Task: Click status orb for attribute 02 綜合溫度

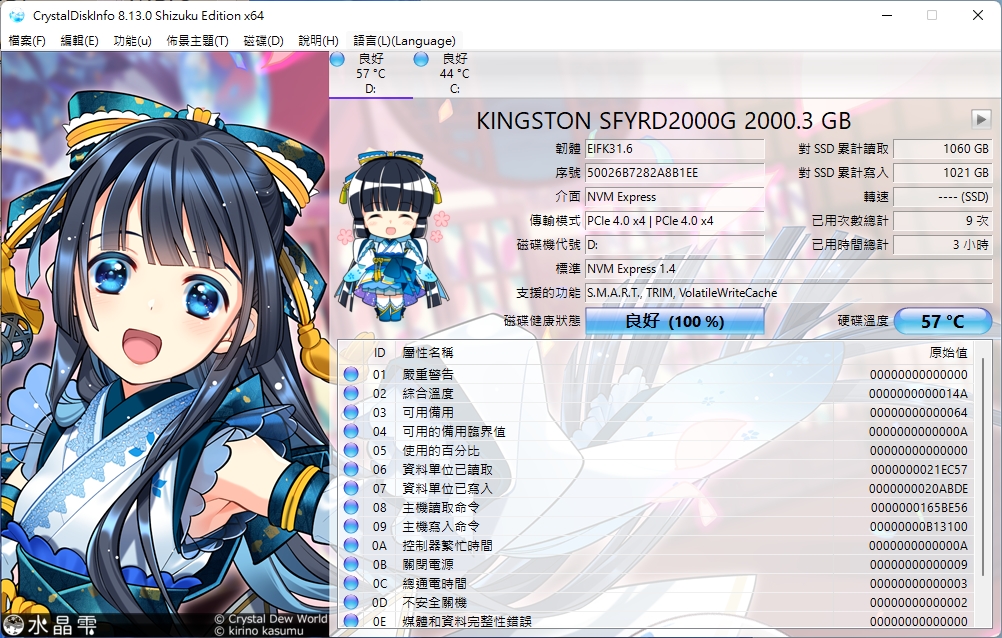Action: click(x=351, y=393)
